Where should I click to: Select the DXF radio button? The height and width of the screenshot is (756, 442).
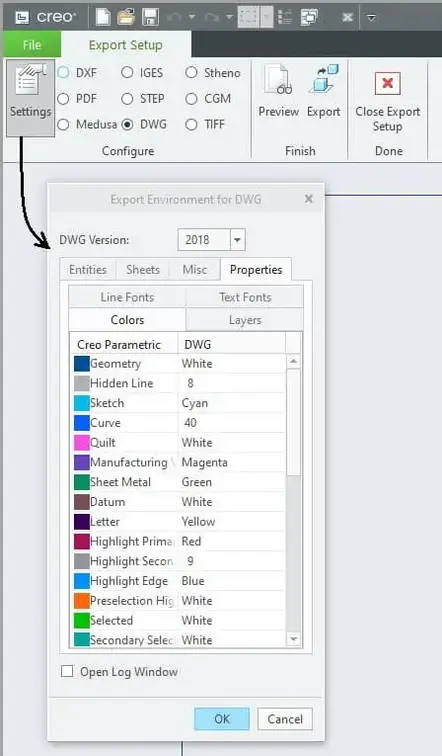point(63,73)
